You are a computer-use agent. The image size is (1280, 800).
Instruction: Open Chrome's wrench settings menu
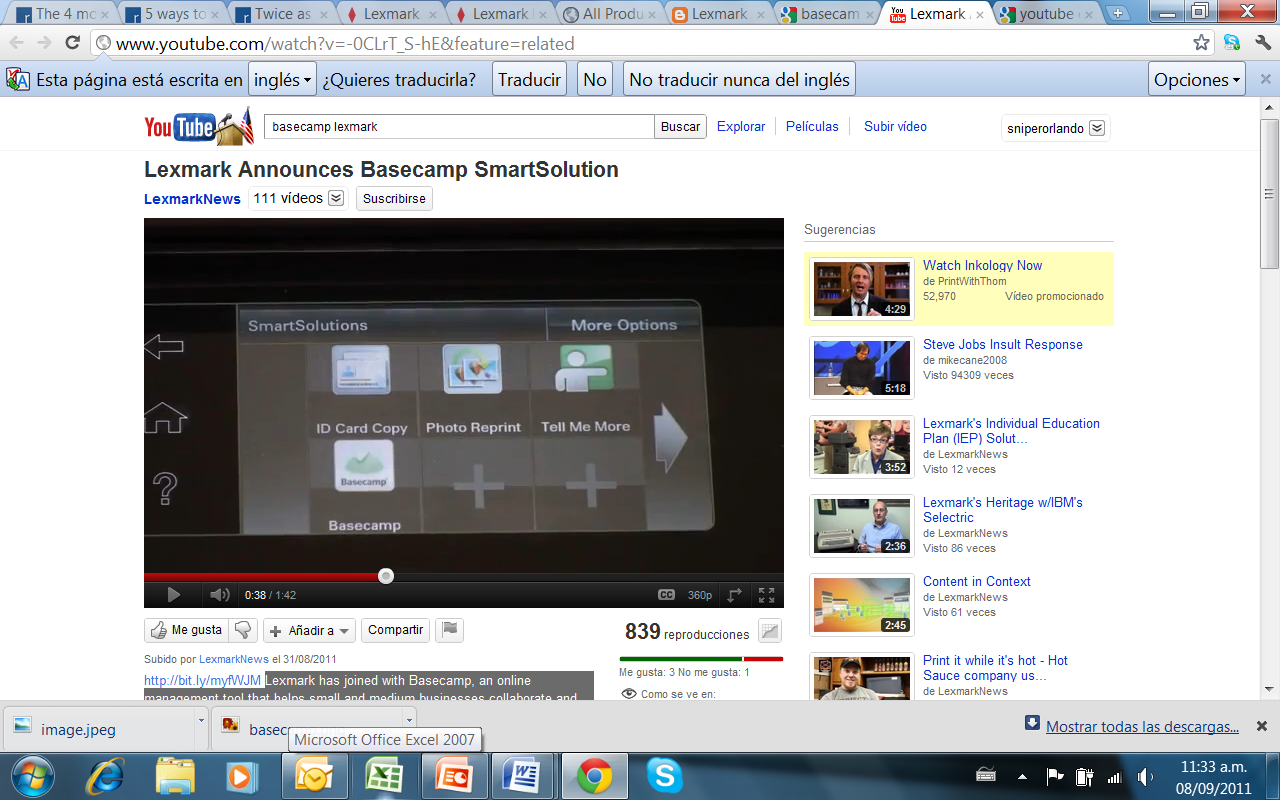[1262, 43]
